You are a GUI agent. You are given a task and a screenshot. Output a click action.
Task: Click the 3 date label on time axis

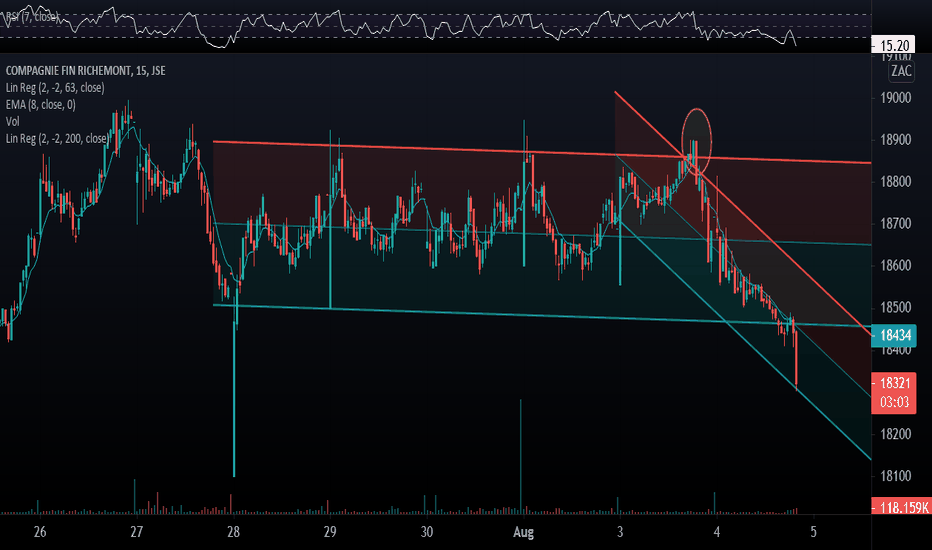tap(620, 532)
